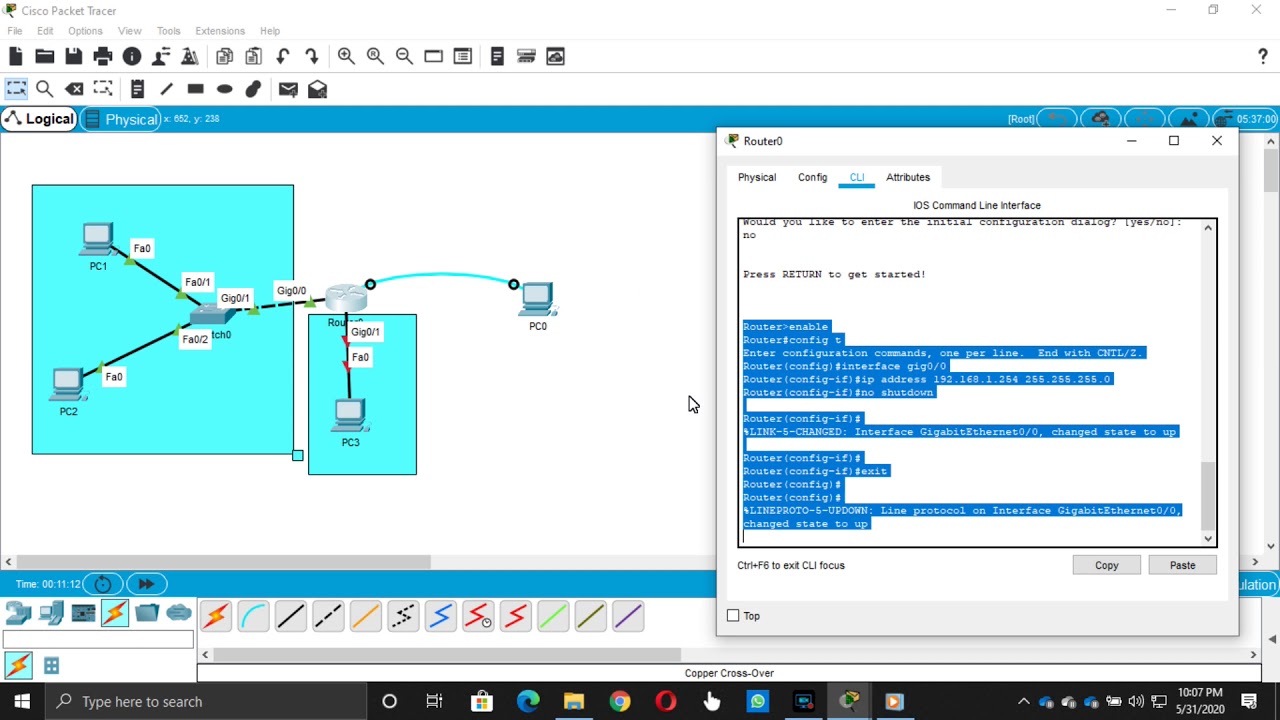Open File Explorer from the taskbar

click(574, 702)
